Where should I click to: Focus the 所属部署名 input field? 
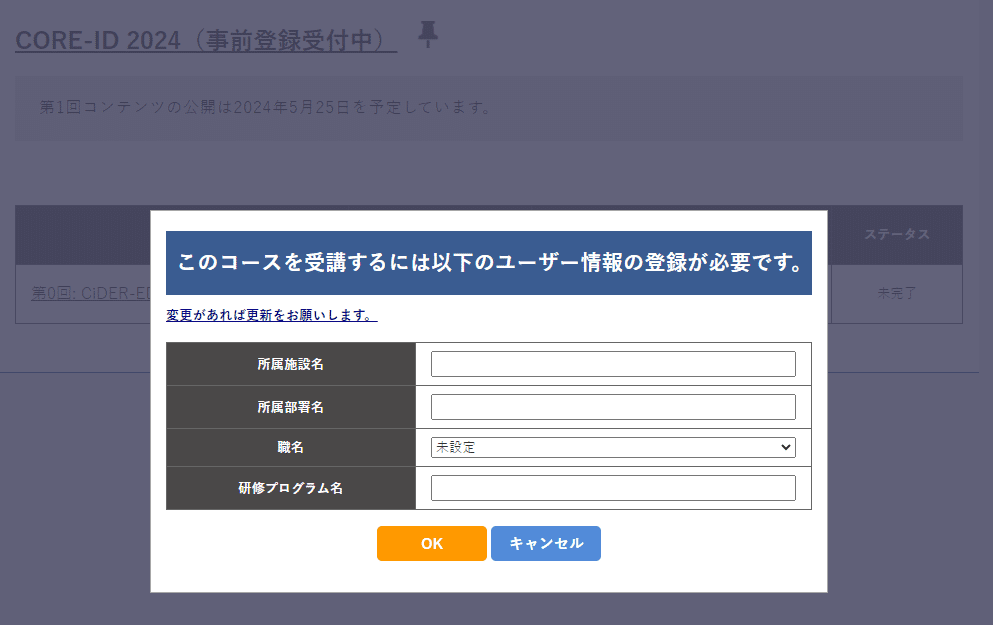point(613,407)
